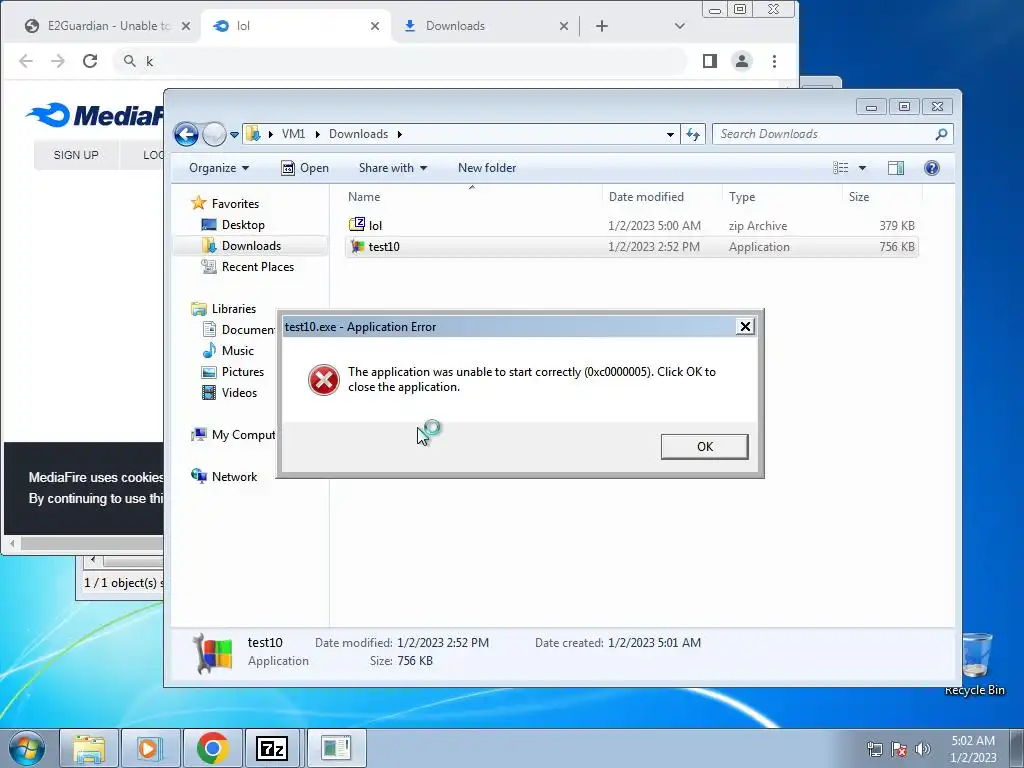The height and width of the screenshot is (768, 1024).
Task: Open Explorer help
Action: click(932, 168)
